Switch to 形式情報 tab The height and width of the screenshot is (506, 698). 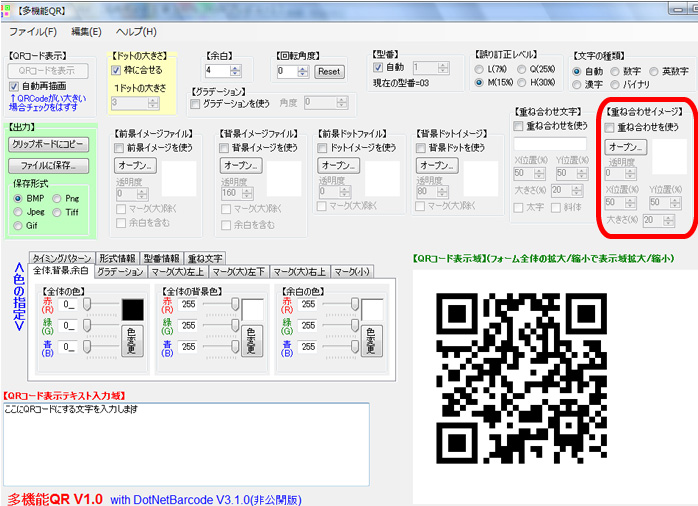tap(117, 259)
